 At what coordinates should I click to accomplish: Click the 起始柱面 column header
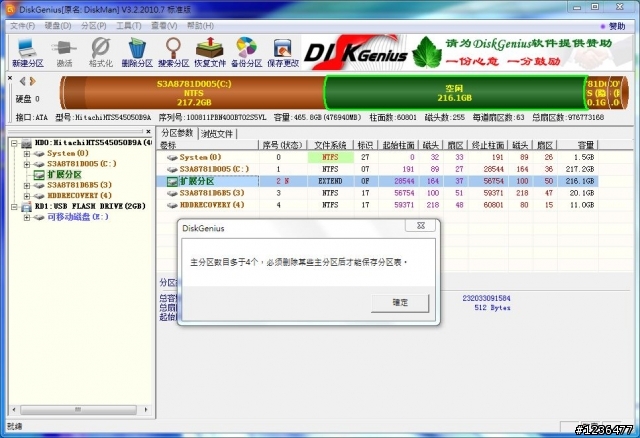click(399, 145)
